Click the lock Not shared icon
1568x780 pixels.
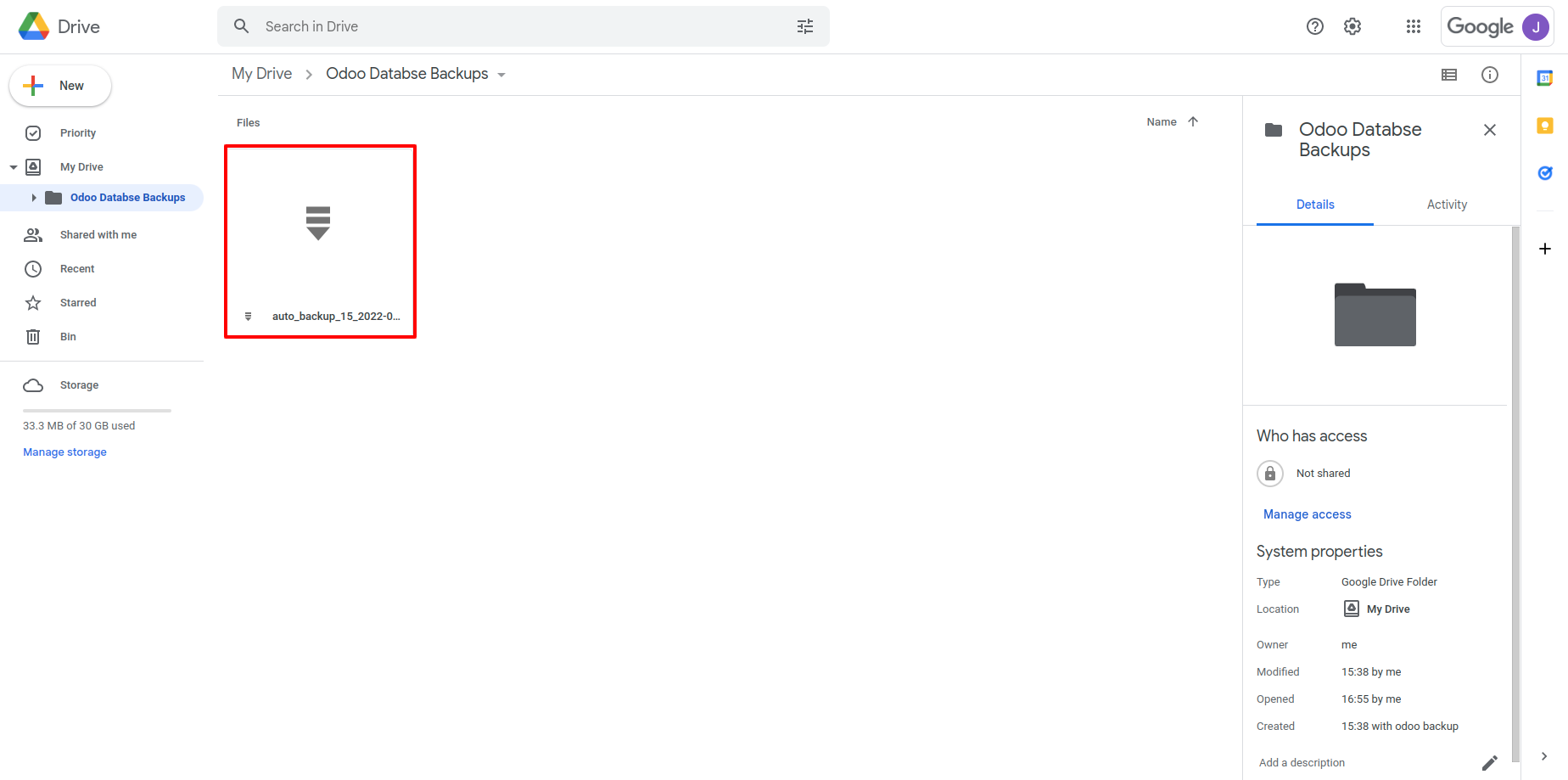1270,474
